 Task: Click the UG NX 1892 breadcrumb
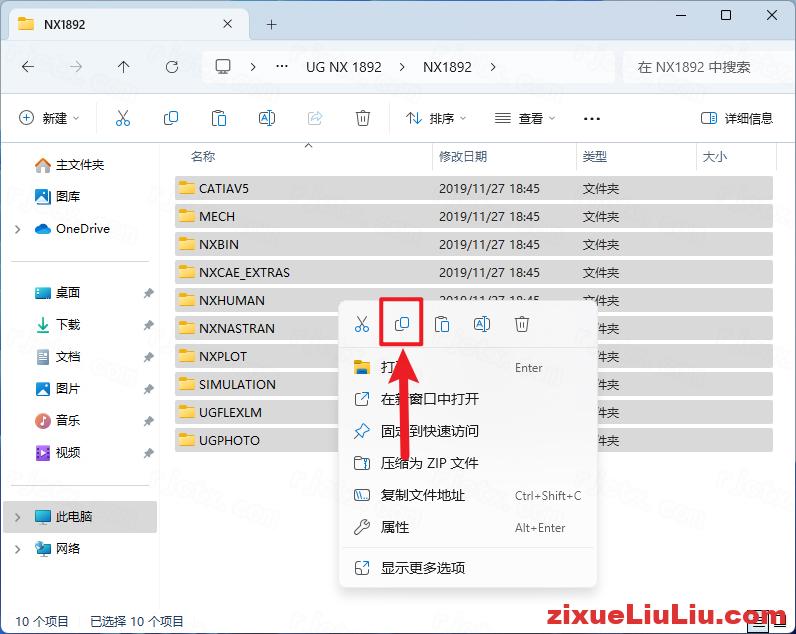[343, 66]
